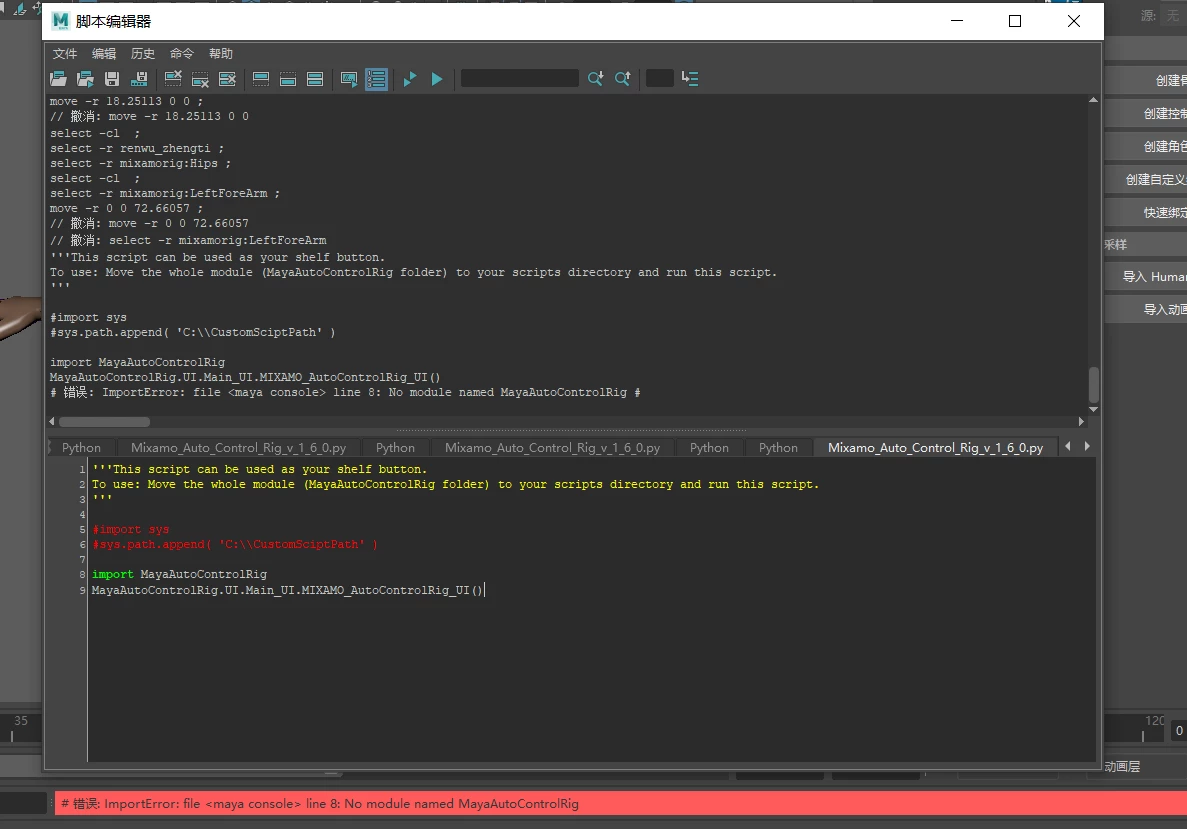Click Save Script to Shelf icon

click(139, 78)
